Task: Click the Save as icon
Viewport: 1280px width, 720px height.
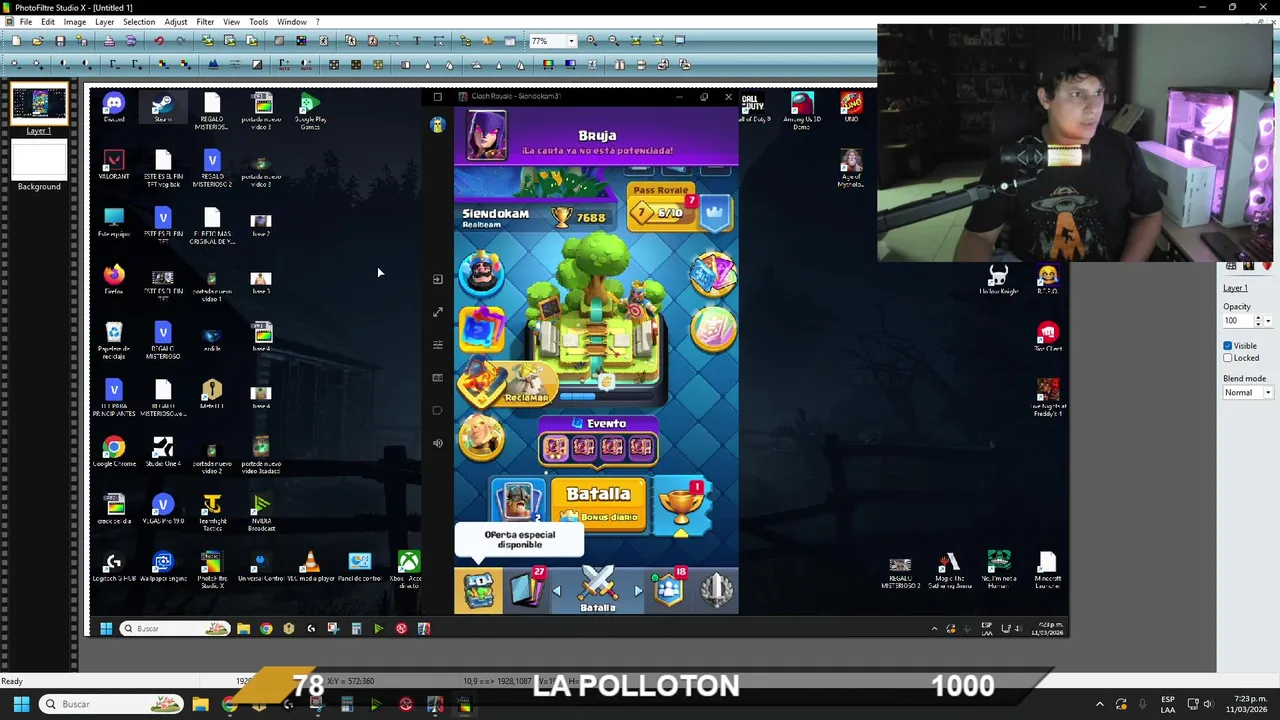Action: pyautogui.click(x=82, y=40)
